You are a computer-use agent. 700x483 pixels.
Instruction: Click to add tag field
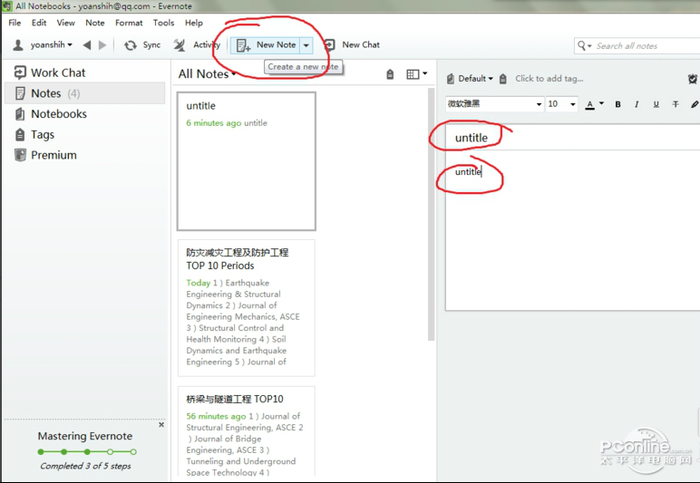549,79
